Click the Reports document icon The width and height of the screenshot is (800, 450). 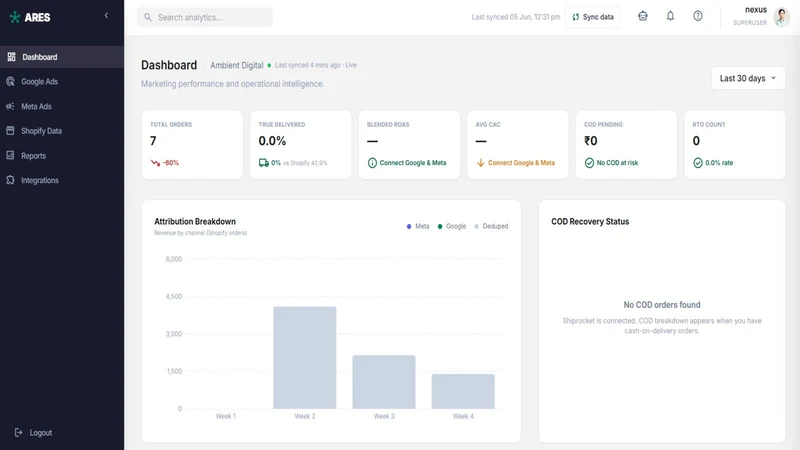[x=10, y=155]
